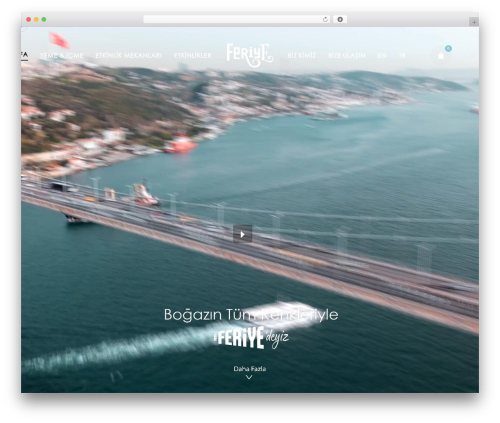Click the cart item count badge
This screenshot has width=500, height=423.
448,49
